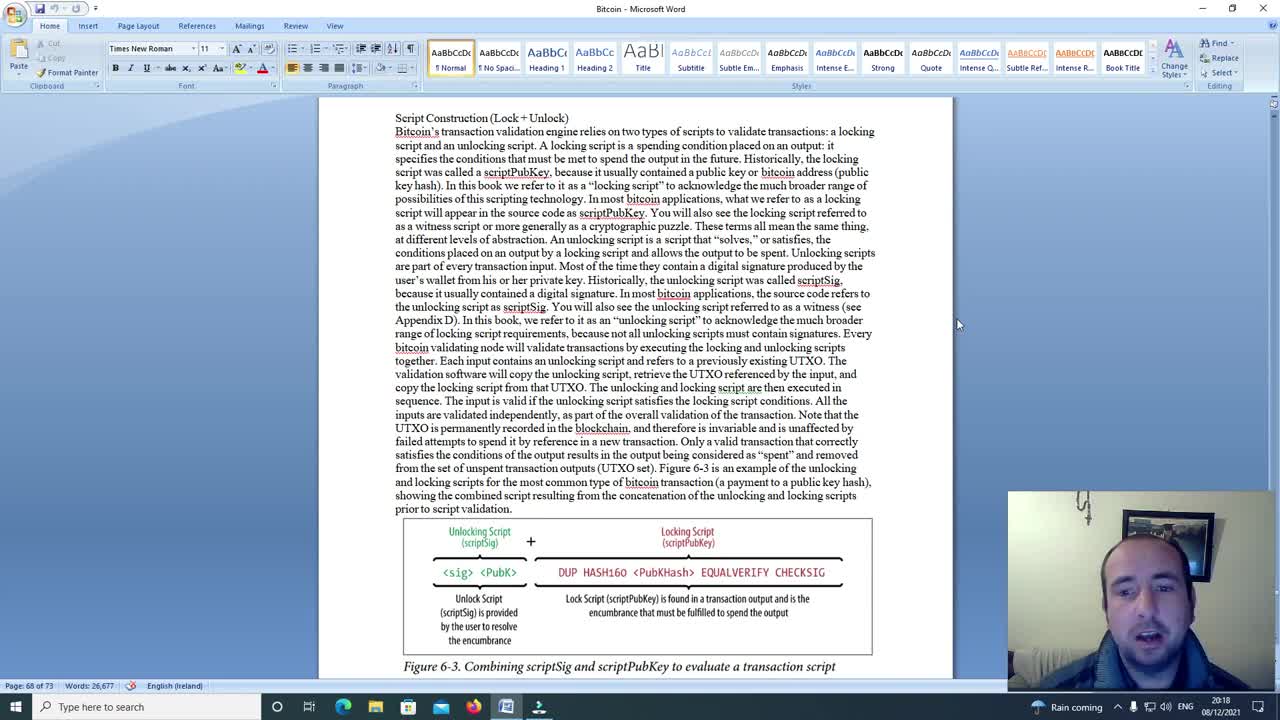Apply the Book Title style
Viewport: 1280px width, 720px height.
click(1123, 58)
